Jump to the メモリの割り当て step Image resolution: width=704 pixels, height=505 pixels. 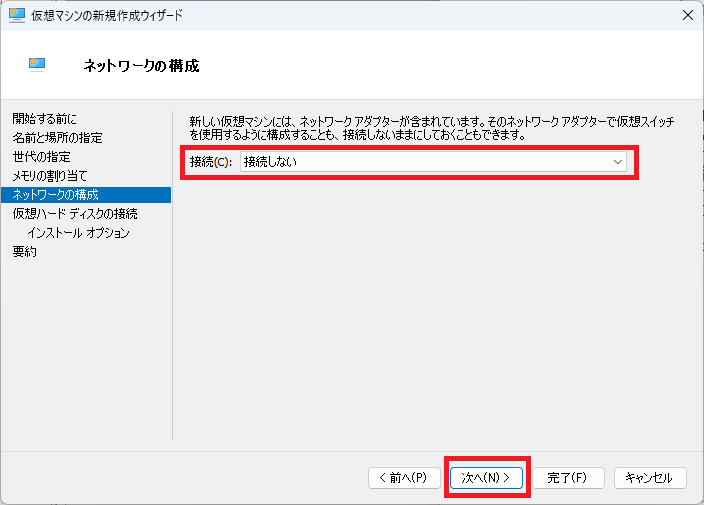50,176
